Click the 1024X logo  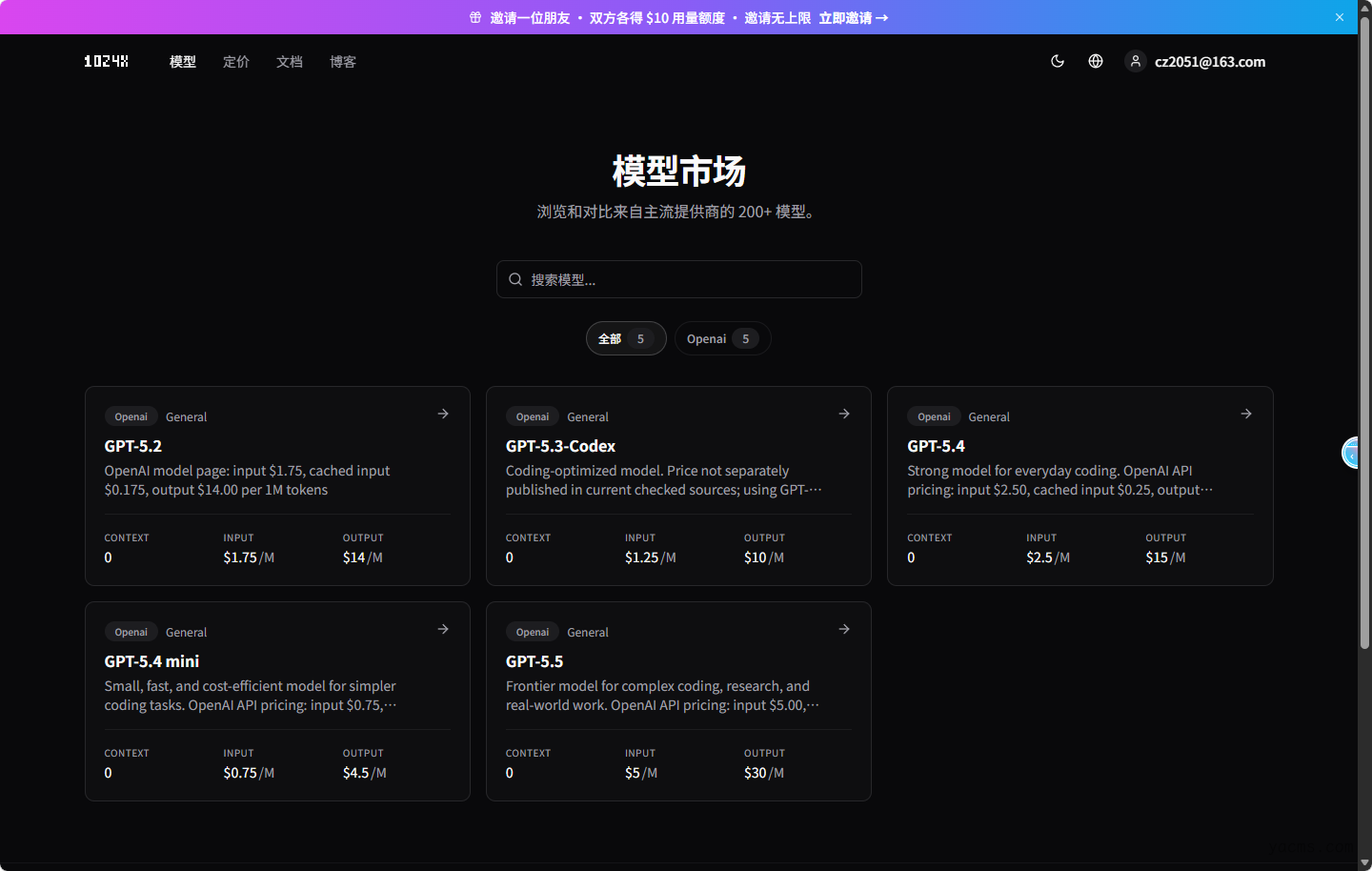click(106, 61)
